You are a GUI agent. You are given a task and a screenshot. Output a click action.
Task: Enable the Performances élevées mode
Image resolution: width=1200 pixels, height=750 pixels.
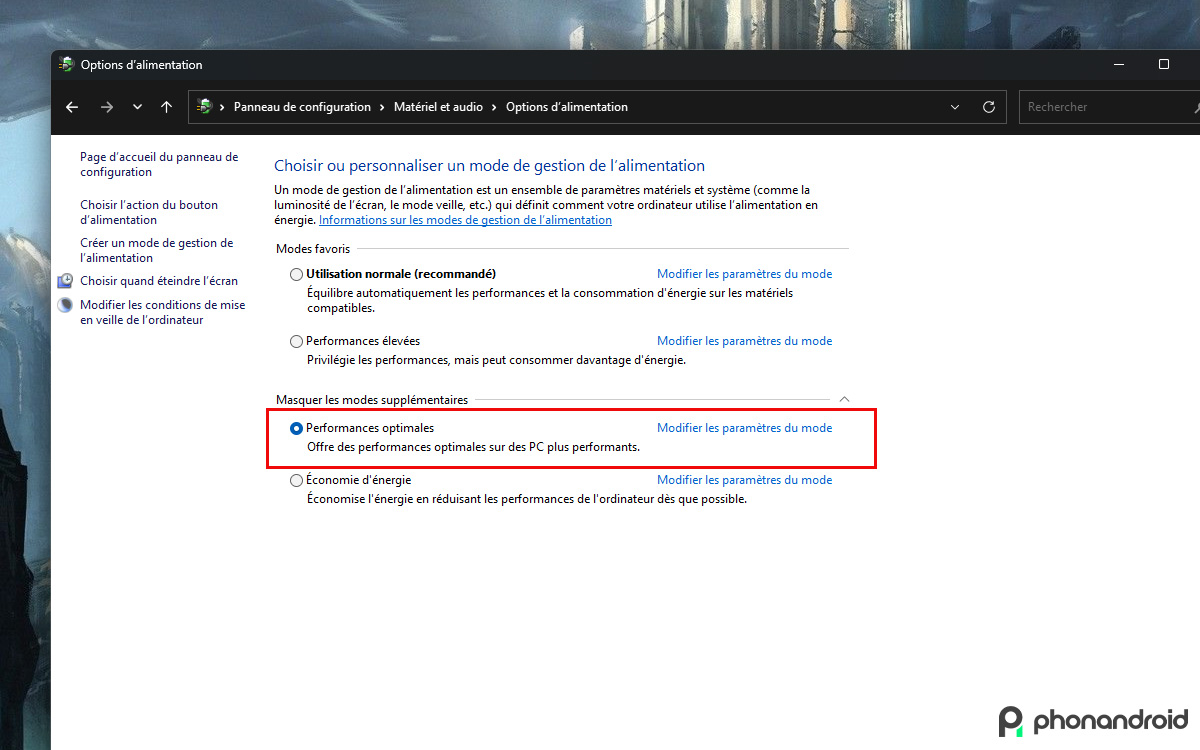pos(296,340)
